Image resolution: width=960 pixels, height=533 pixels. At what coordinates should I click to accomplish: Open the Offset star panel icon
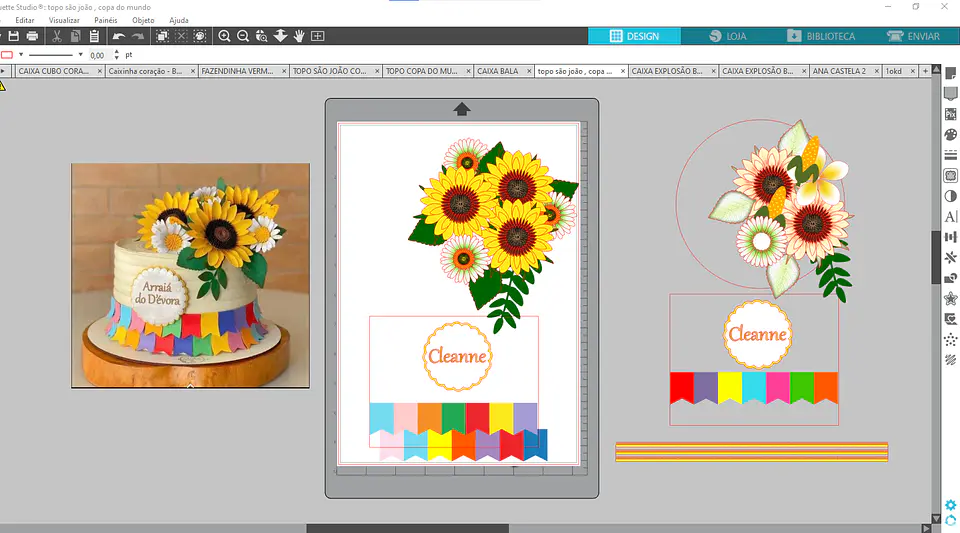950,299
